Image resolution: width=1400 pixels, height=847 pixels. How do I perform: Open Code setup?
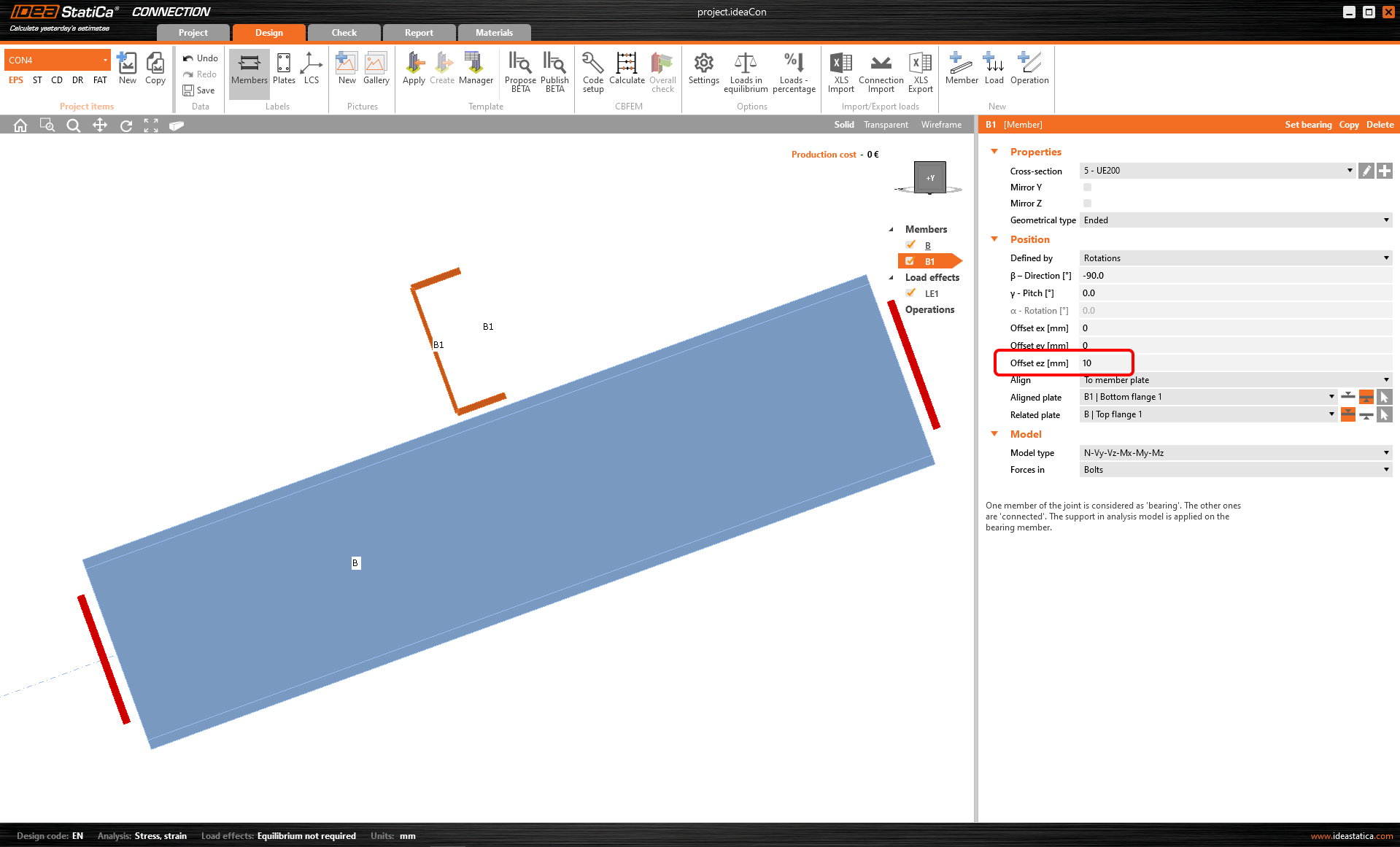[x=593, y=72]
